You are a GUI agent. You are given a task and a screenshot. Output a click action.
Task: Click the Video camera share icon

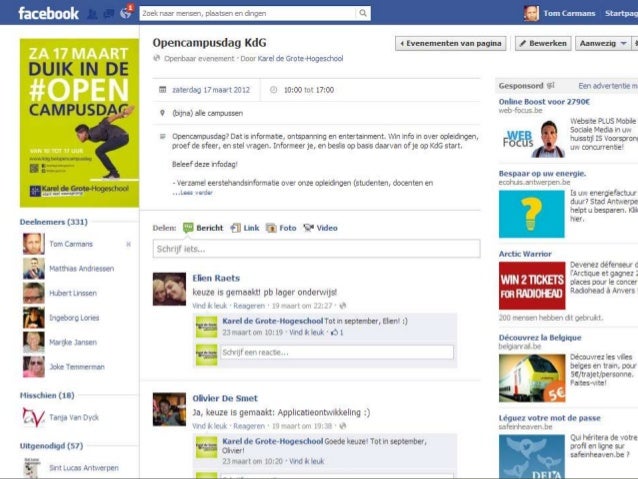tap(308, 228)
